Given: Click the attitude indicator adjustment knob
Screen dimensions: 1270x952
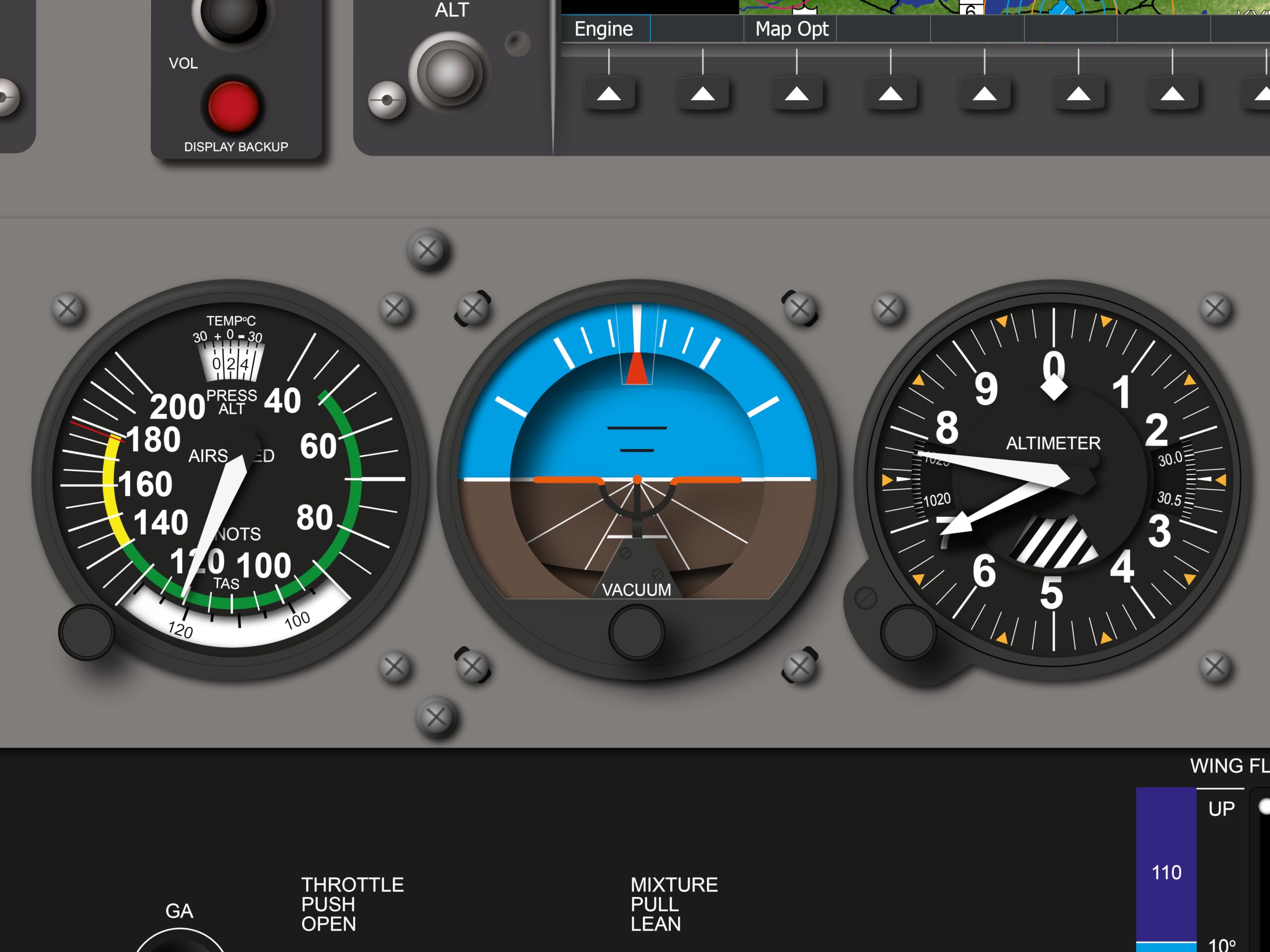Looking at the screenshot, I should (x=636, y=632).
